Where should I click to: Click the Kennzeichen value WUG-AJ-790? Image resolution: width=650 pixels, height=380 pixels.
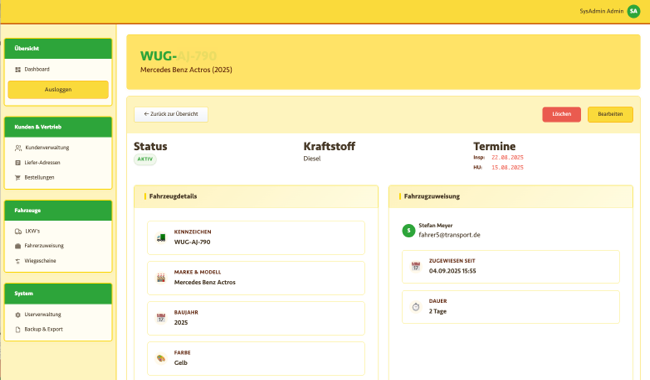pos(192,242)
